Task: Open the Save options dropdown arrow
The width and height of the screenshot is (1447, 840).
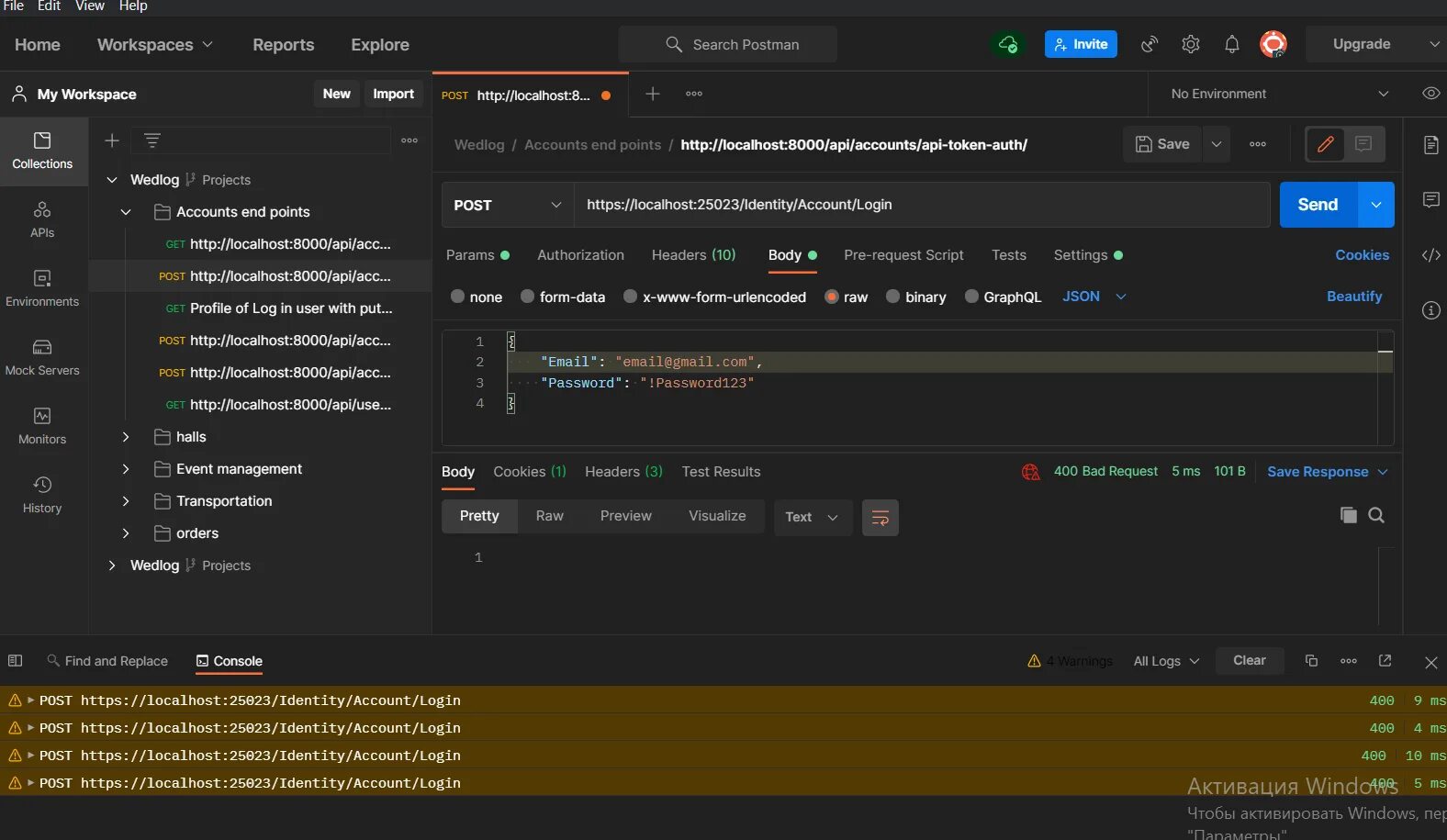Action: pos(1216,144)
